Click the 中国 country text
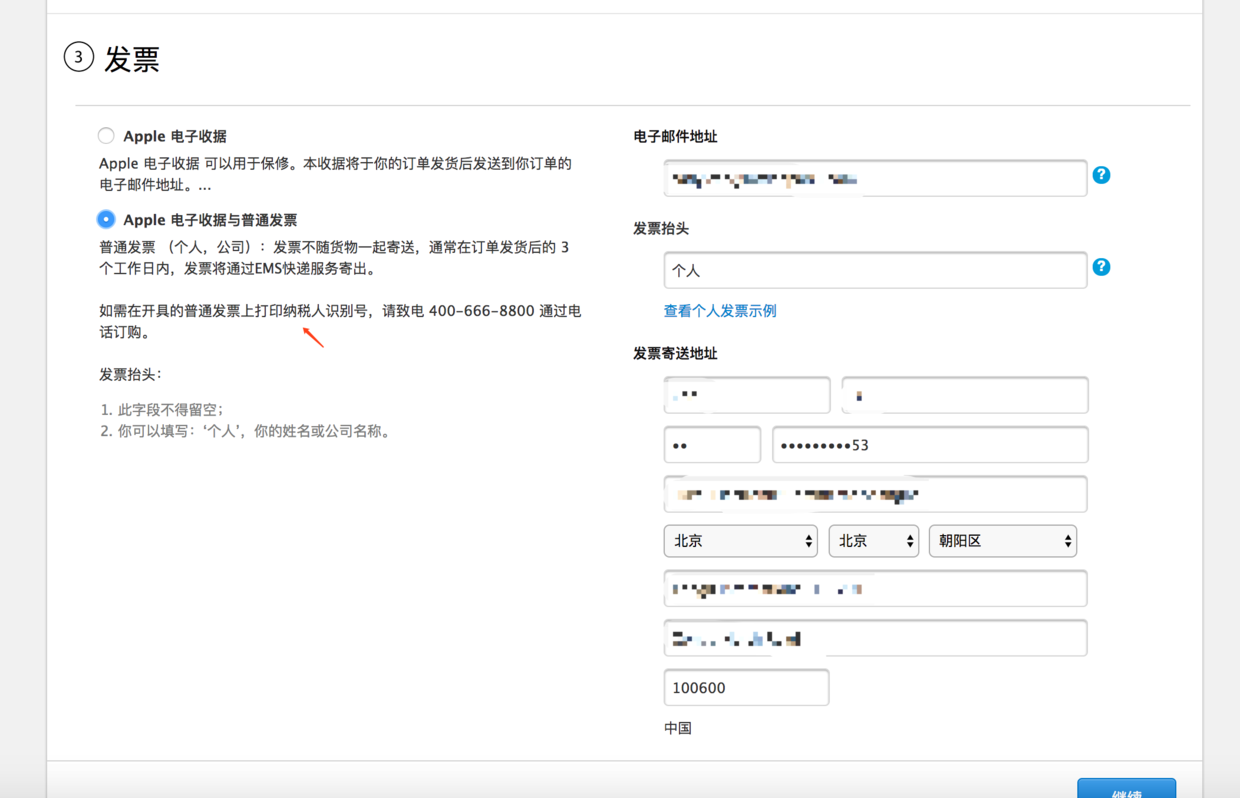1240x798 pixels. (x=678, y=728)
